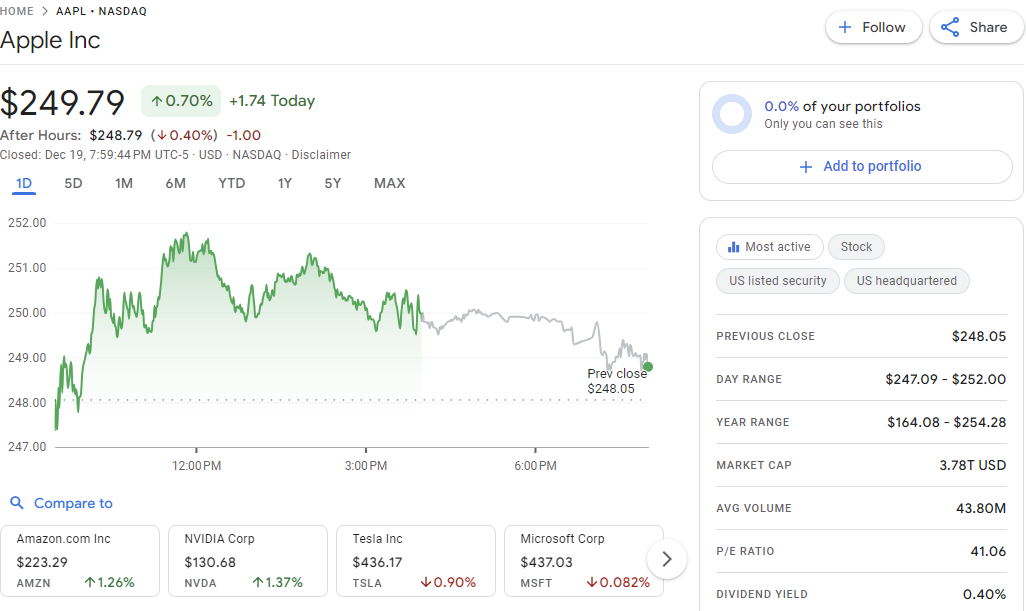Screen dimensions: 1026x611
Task: Click the P/E RATIO value 41.06
Action: [988, 551]
